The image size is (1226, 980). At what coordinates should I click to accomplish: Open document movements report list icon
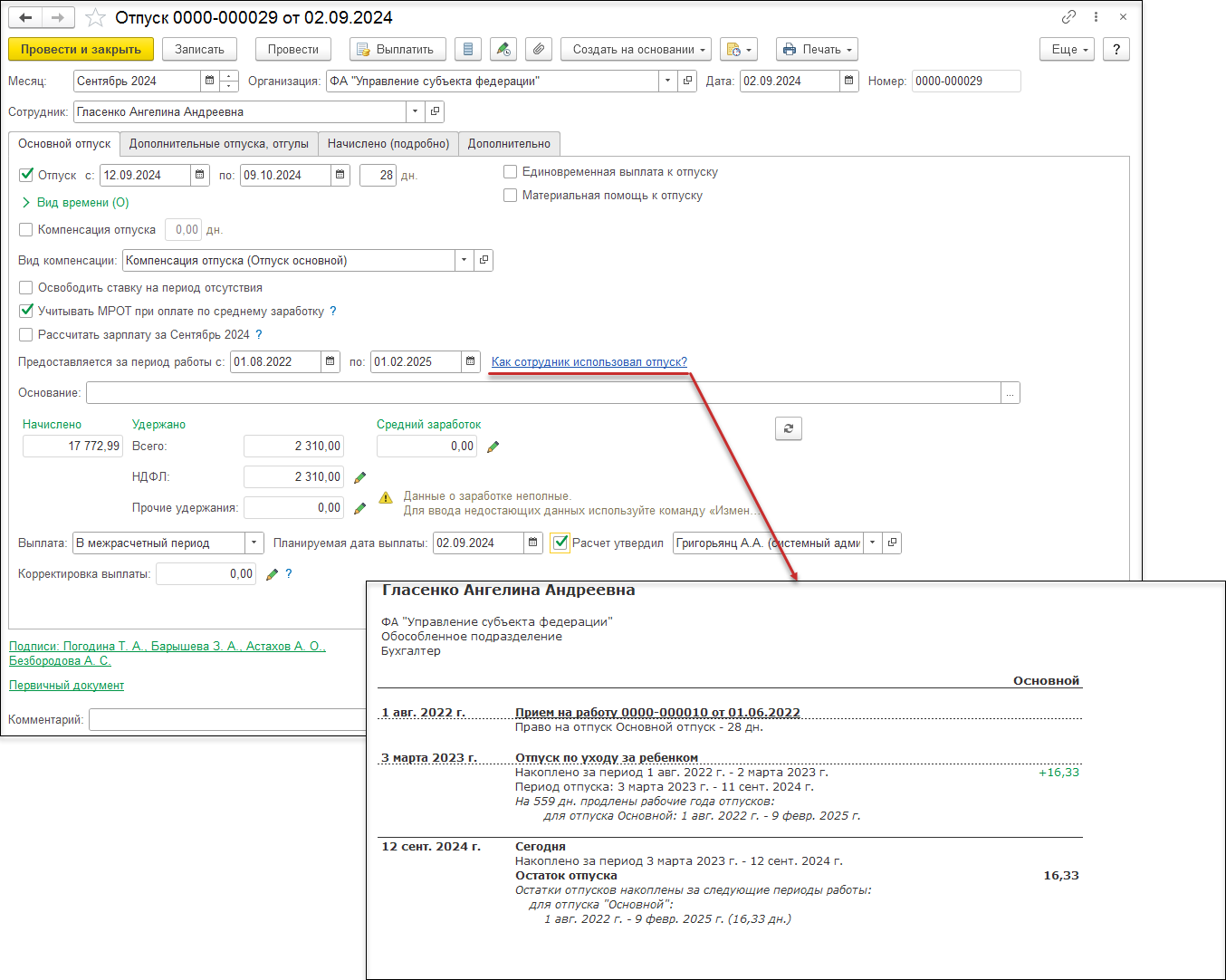467,49
